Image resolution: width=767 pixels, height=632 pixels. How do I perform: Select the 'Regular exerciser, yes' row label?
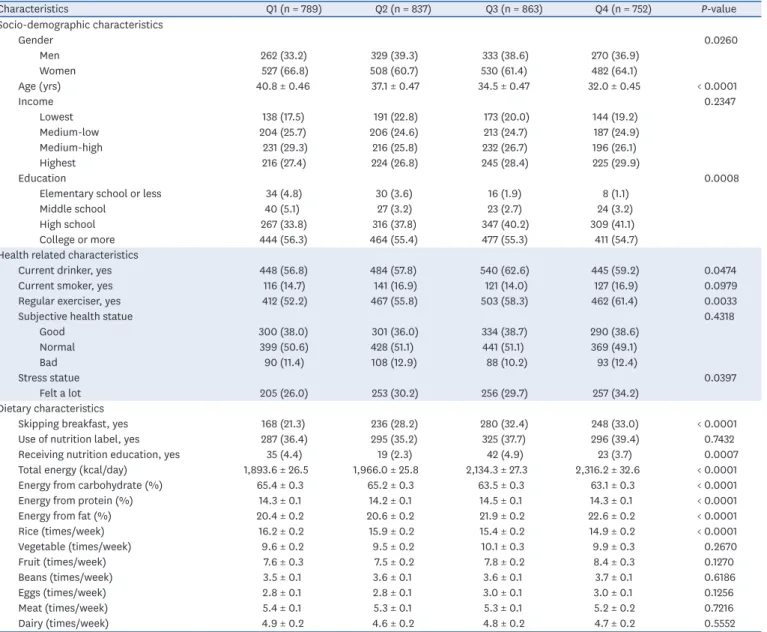click(69, 301)
